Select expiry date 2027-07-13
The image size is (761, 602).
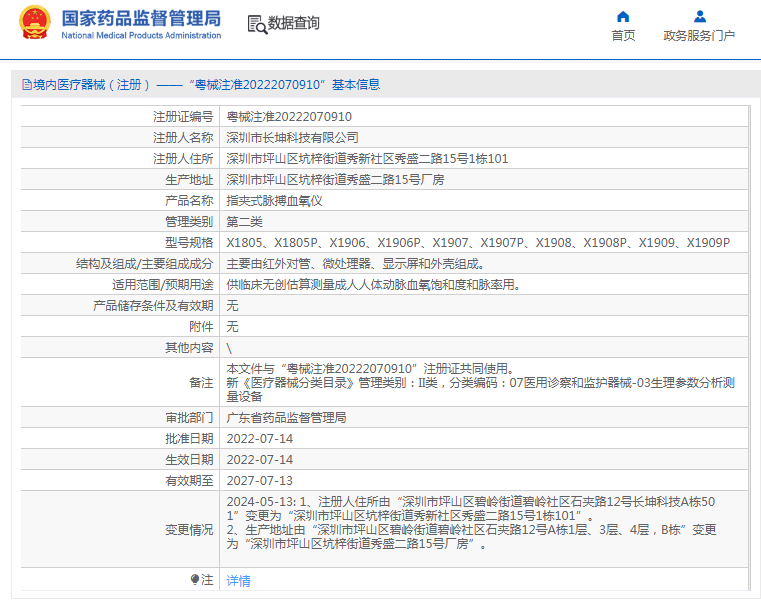[260, 481]
